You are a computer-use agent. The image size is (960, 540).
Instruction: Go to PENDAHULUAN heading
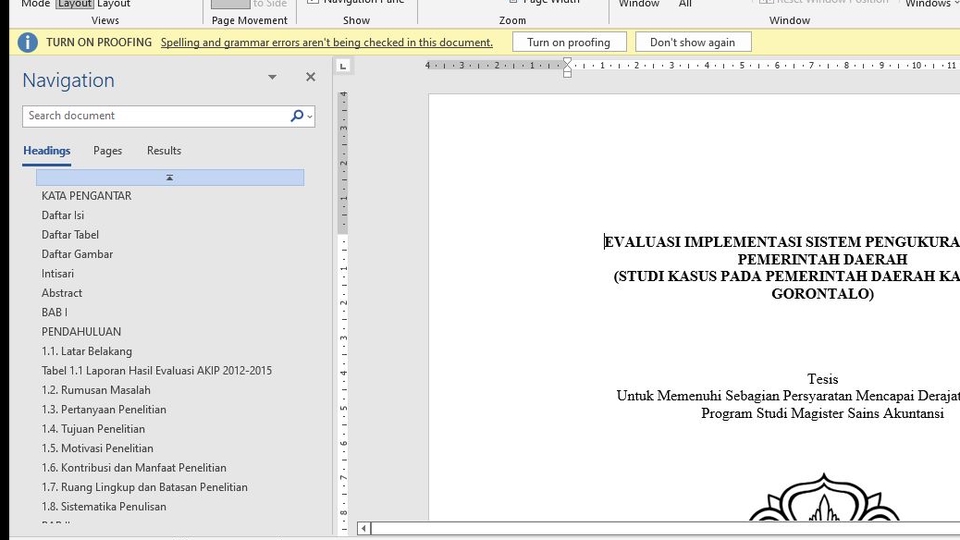(81, 332)
